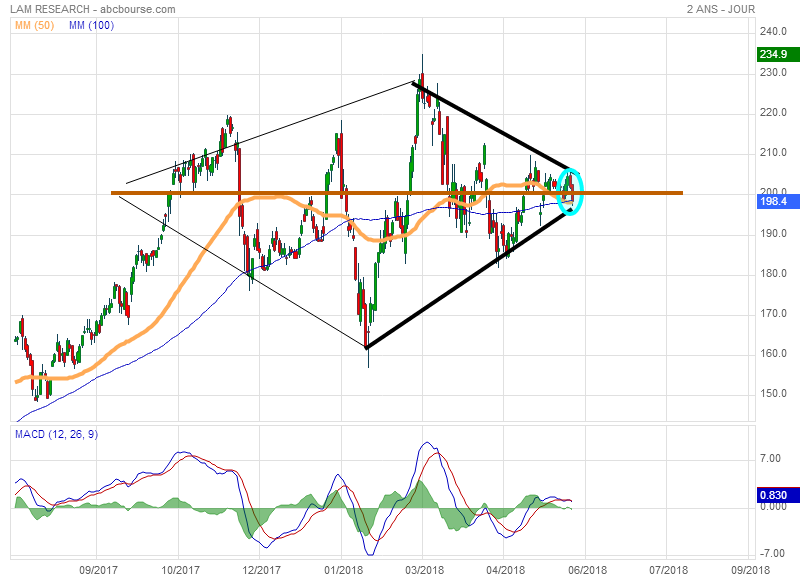Screen dimensions: 800x580
Task: Click the 04/2018 date label
Action: (x=505, y=570)
